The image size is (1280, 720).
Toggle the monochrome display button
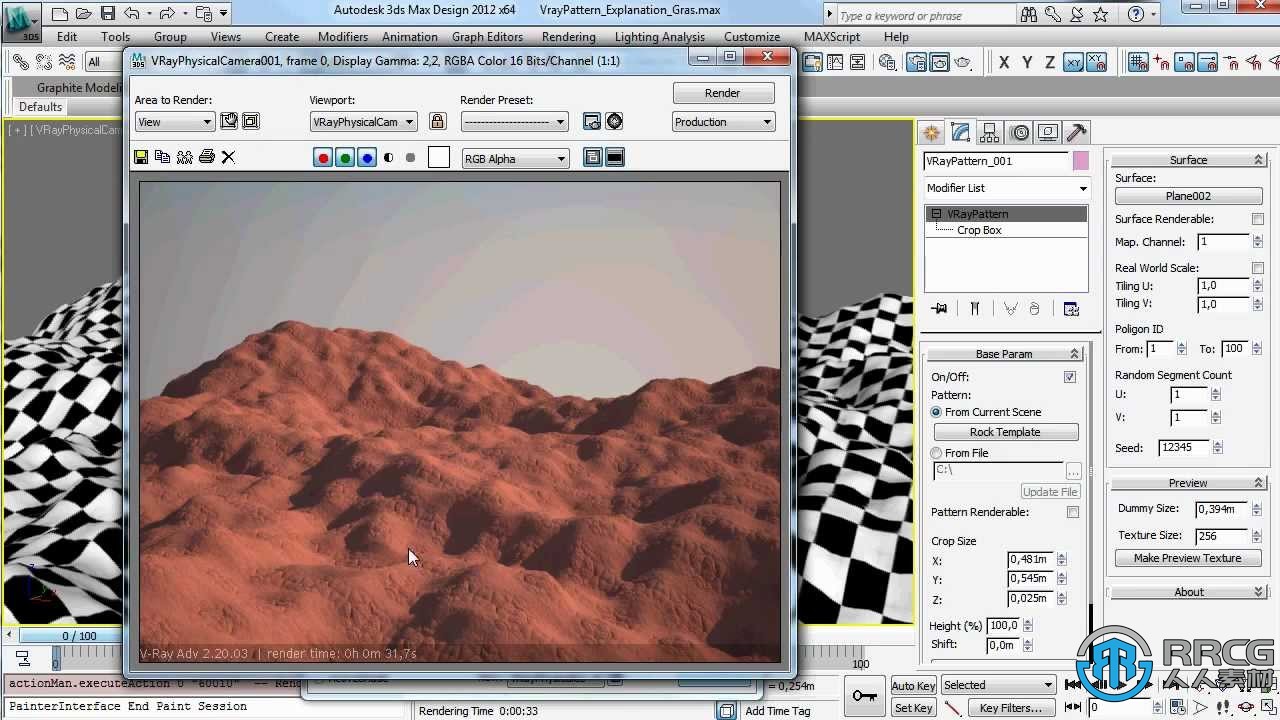(x=410, y=158)
